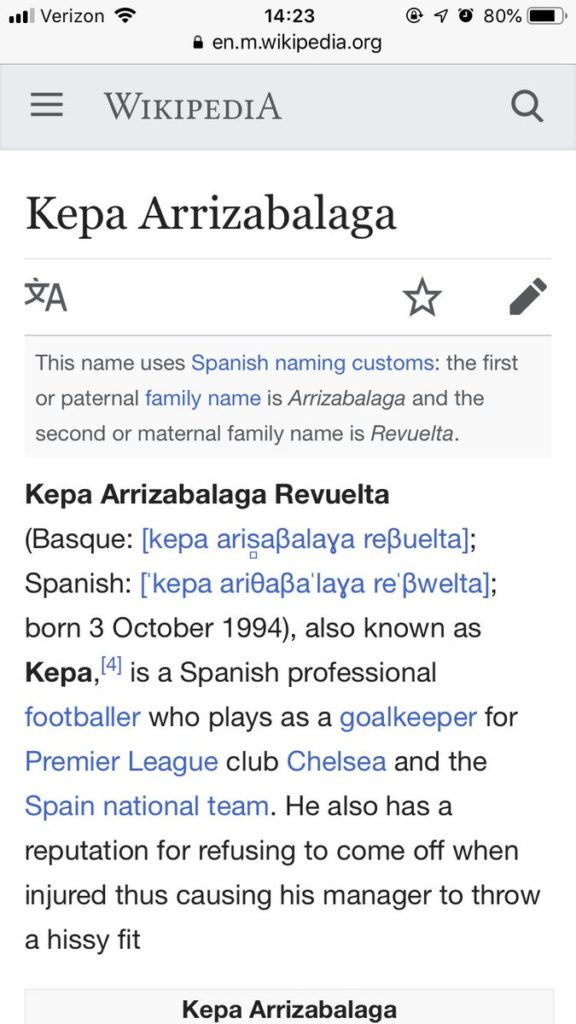Open the footballer link
The image size is (576, 1024).
(x=83, y=717)
